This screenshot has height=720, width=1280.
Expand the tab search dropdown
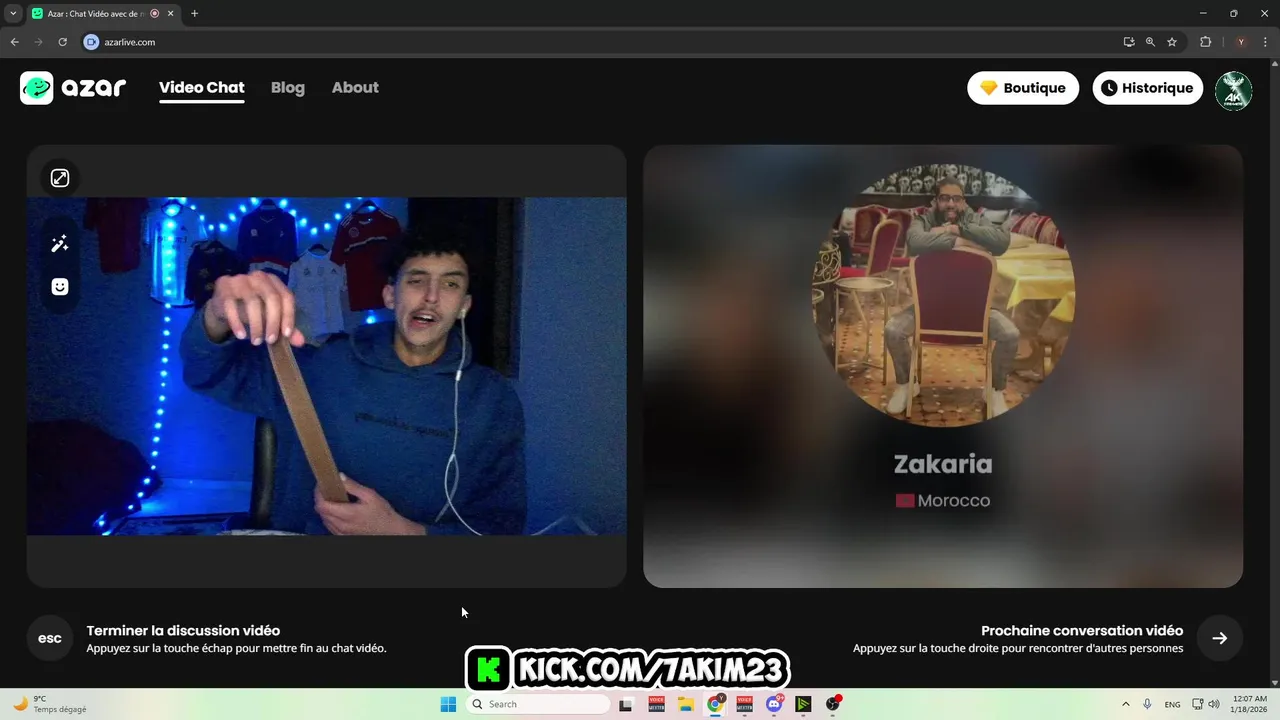click(13, 14)
